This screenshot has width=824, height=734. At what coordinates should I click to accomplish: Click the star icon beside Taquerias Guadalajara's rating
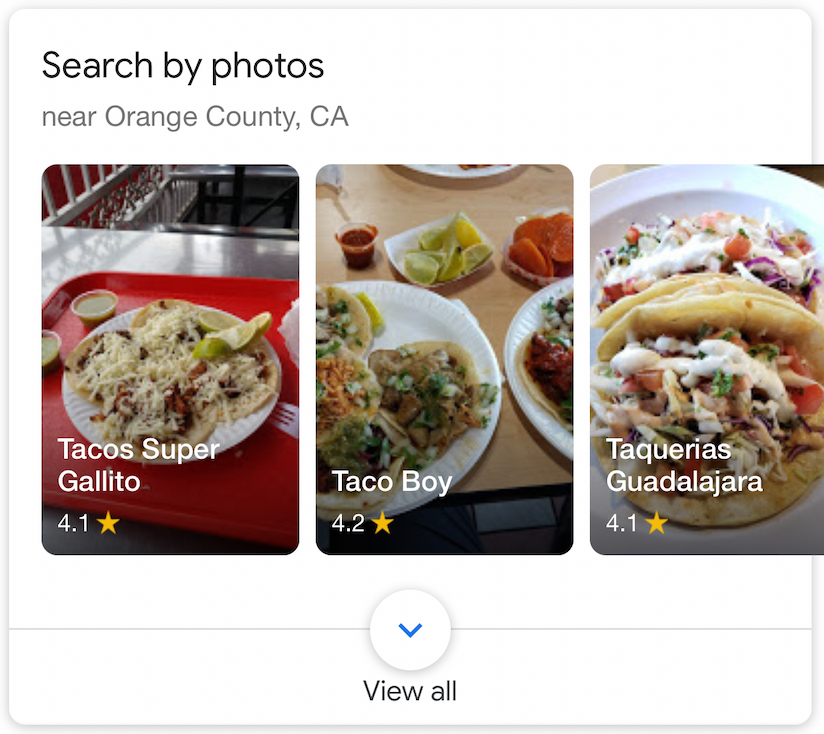pyautogui.click(x=656, y=523)
